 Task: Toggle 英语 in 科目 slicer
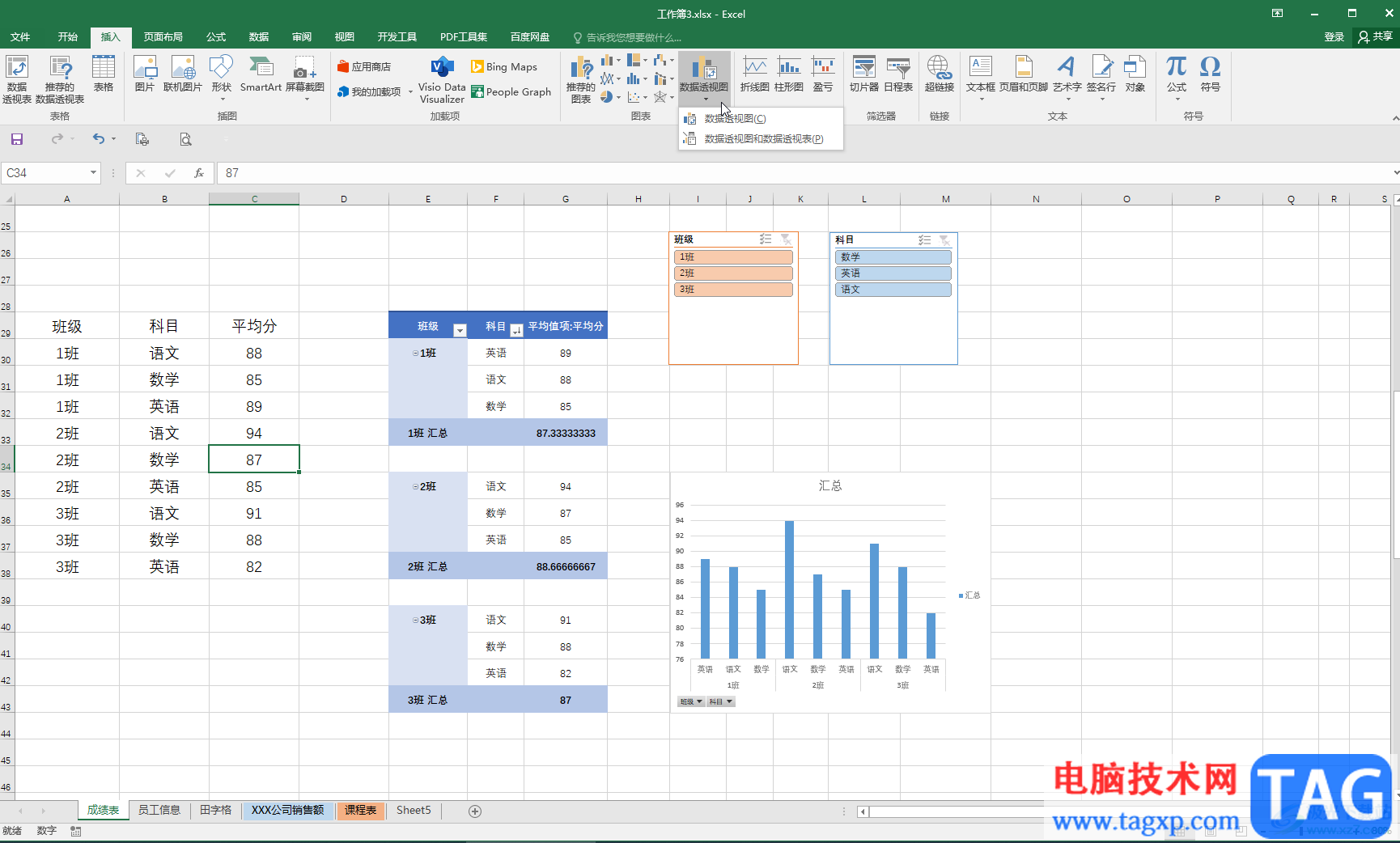(893, 273)
